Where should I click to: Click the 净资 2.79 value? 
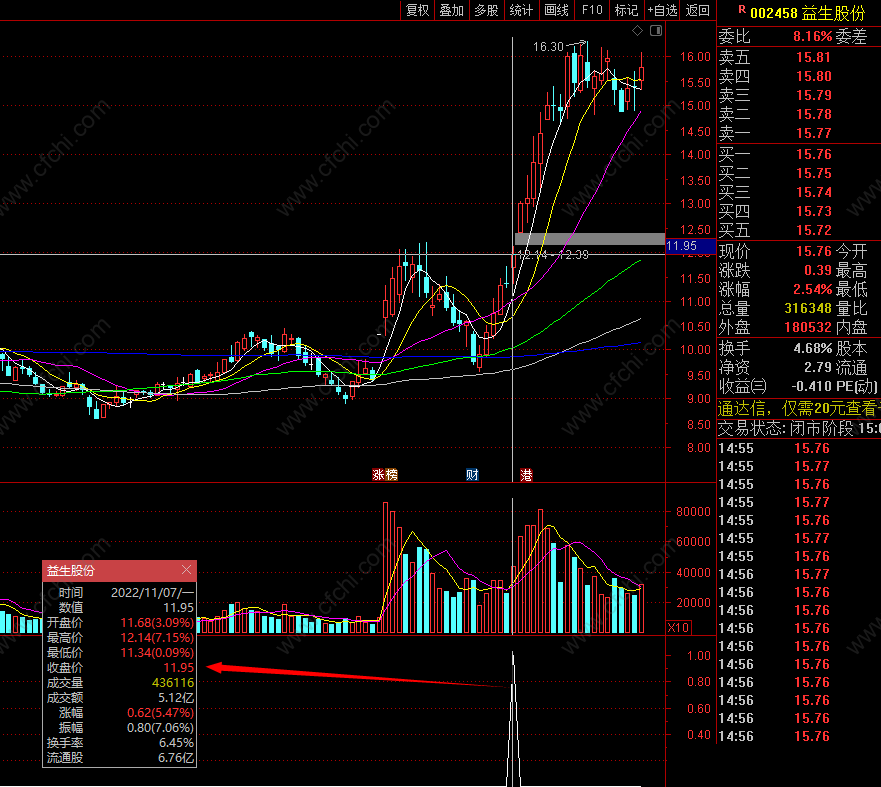coord(818,367)
